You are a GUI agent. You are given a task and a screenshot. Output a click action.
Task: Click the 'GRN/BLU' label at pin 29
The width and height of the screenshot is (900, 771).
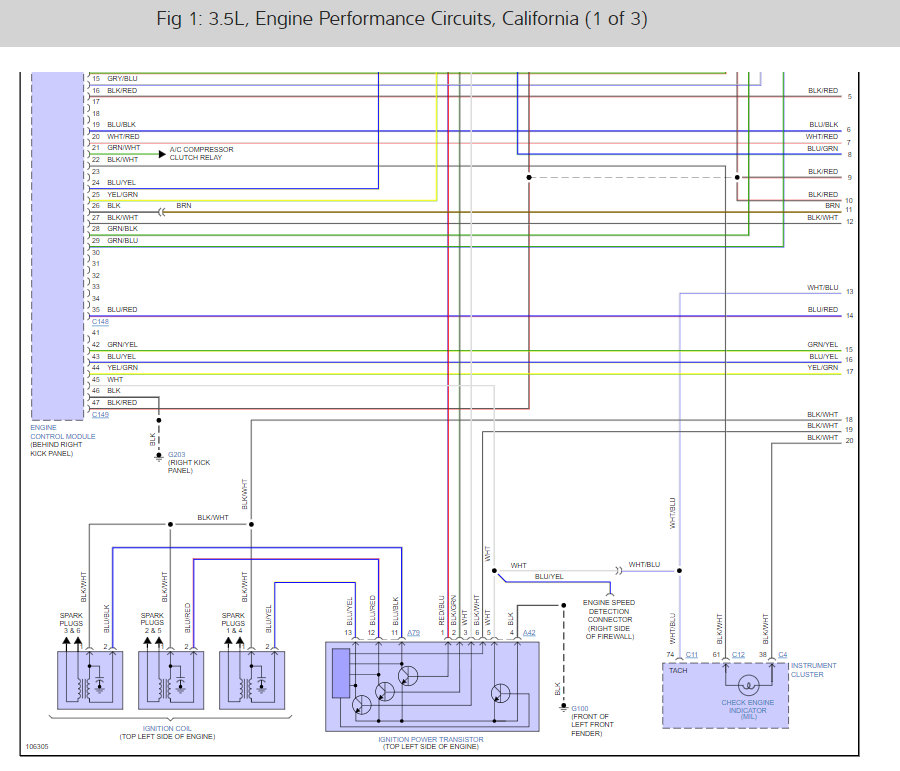pos(122,241)
